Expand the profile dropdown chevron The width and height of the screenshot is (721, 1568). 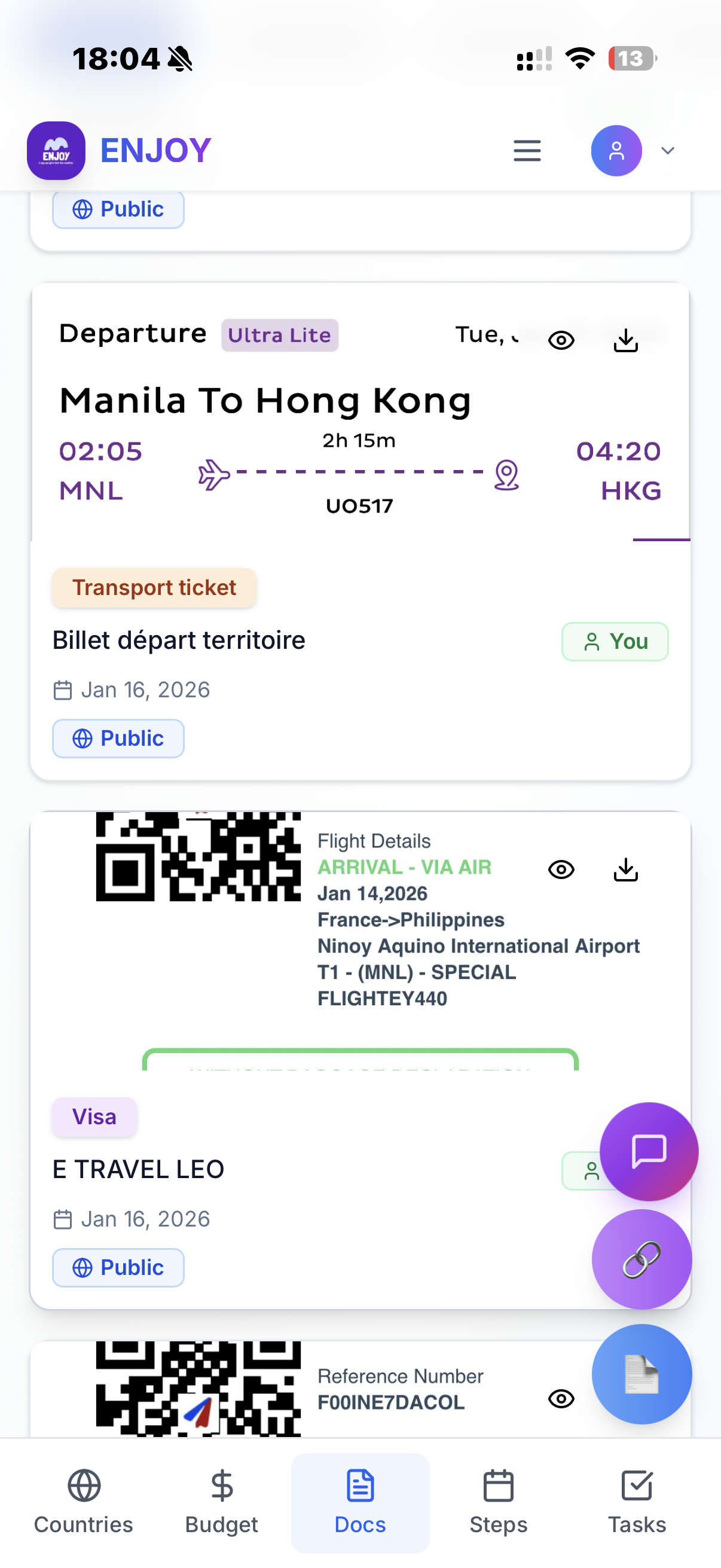(667, 150)
